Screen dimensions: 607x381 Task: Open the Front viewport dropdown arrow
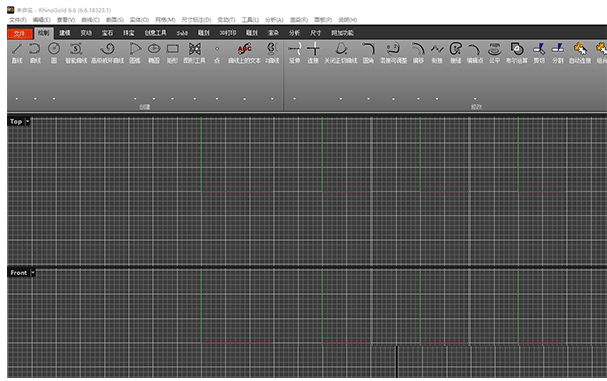click(33, 273)
